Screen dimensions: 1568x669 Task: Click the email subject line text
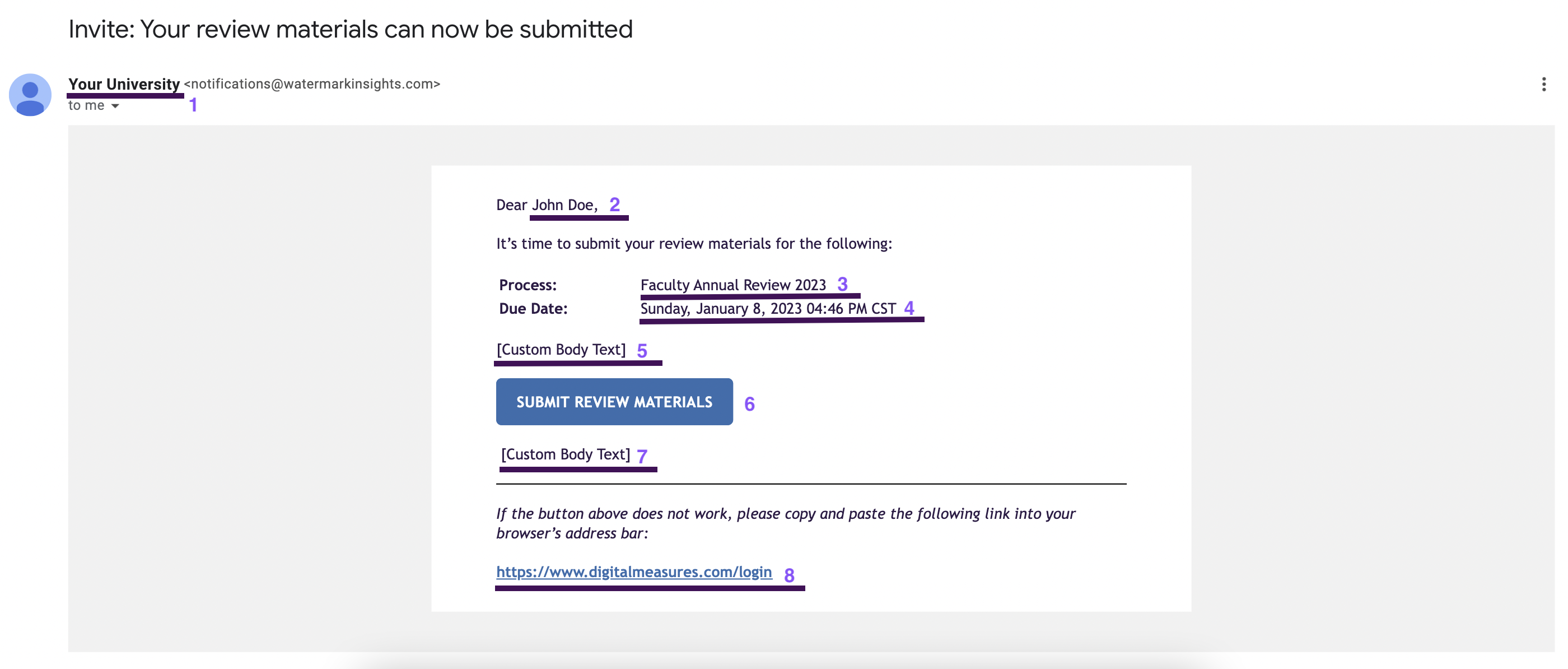351,28
